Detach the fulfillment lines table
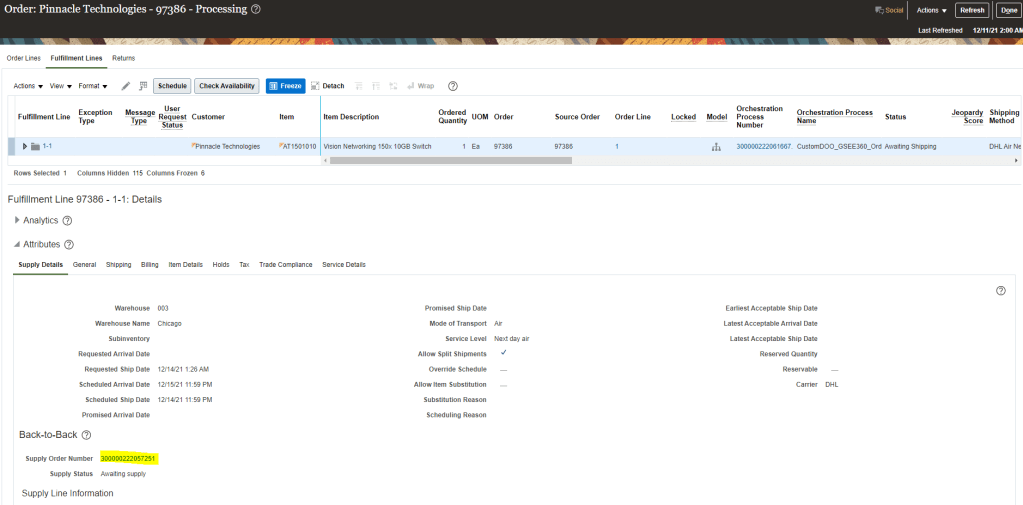This screenshot has width=1023, height=505. [x=327, y=86]
